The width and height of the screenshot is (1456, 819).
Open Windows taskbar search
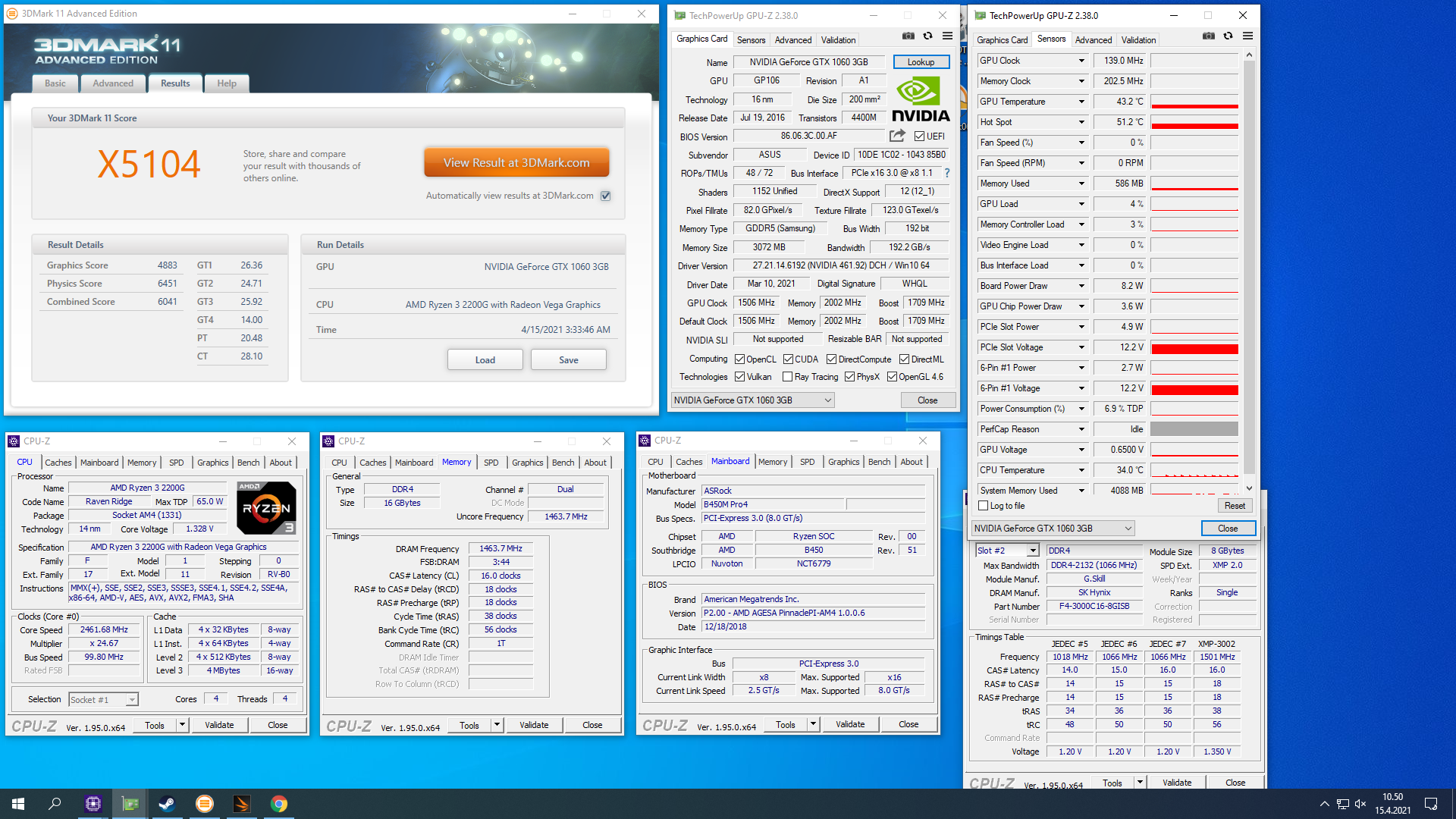point(55,804)
